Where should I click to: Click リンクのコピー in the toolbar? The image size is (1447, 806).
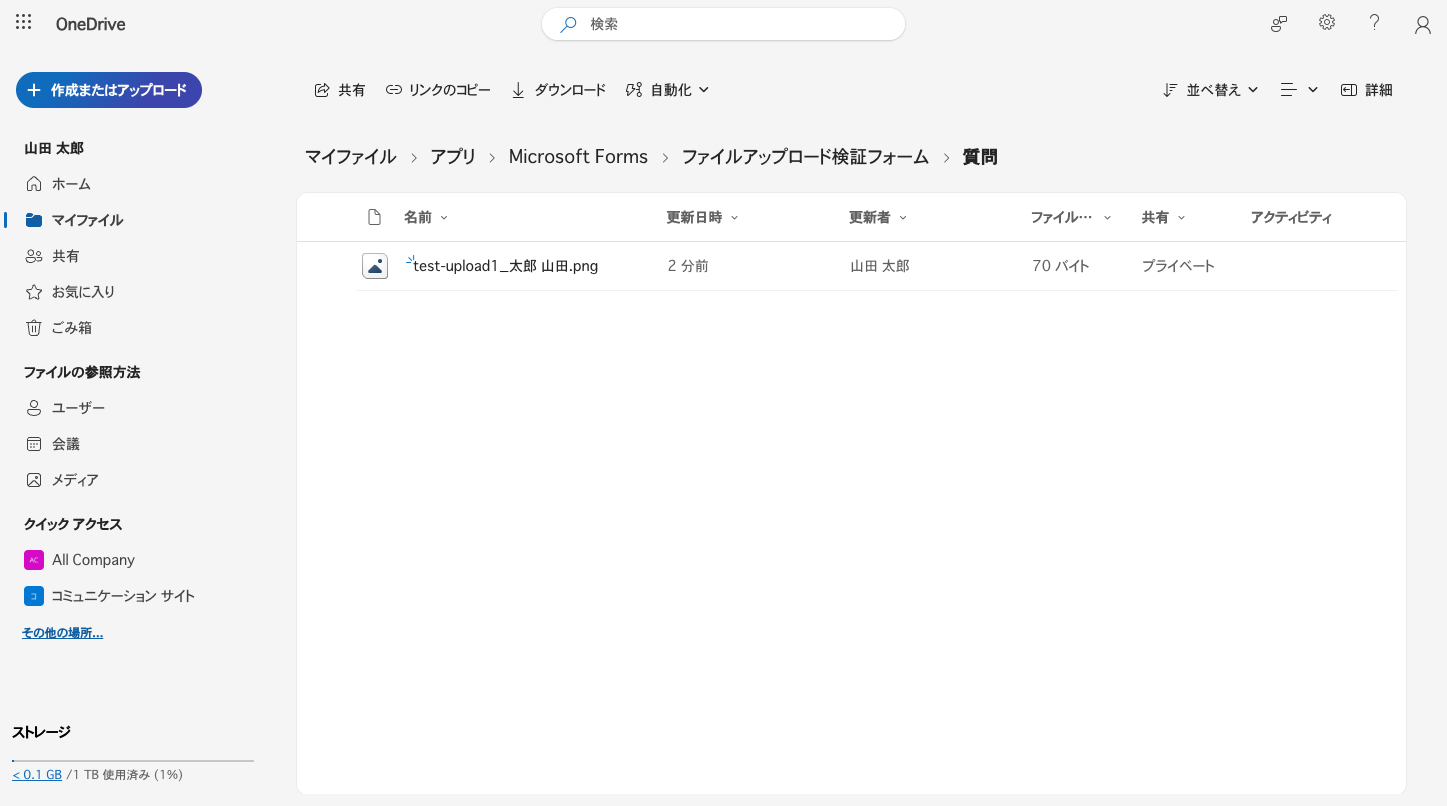(438, 90)
